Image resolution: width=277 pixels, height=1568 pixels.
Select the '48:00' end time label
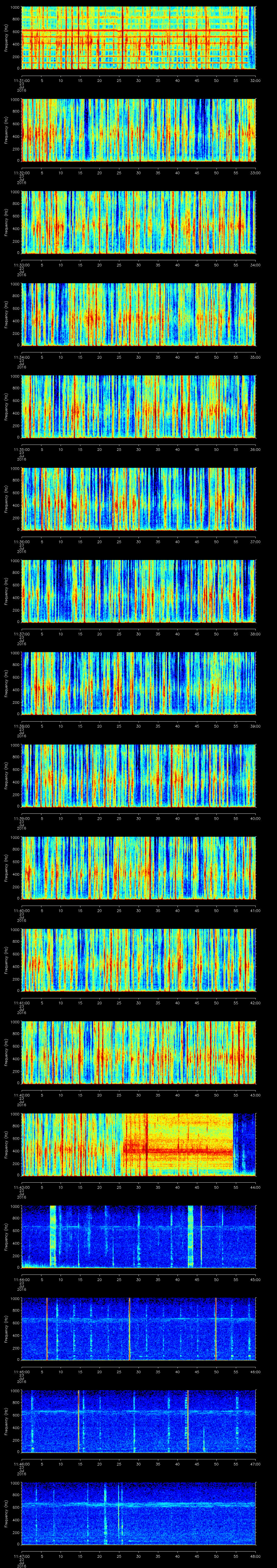coord(256,1556)
